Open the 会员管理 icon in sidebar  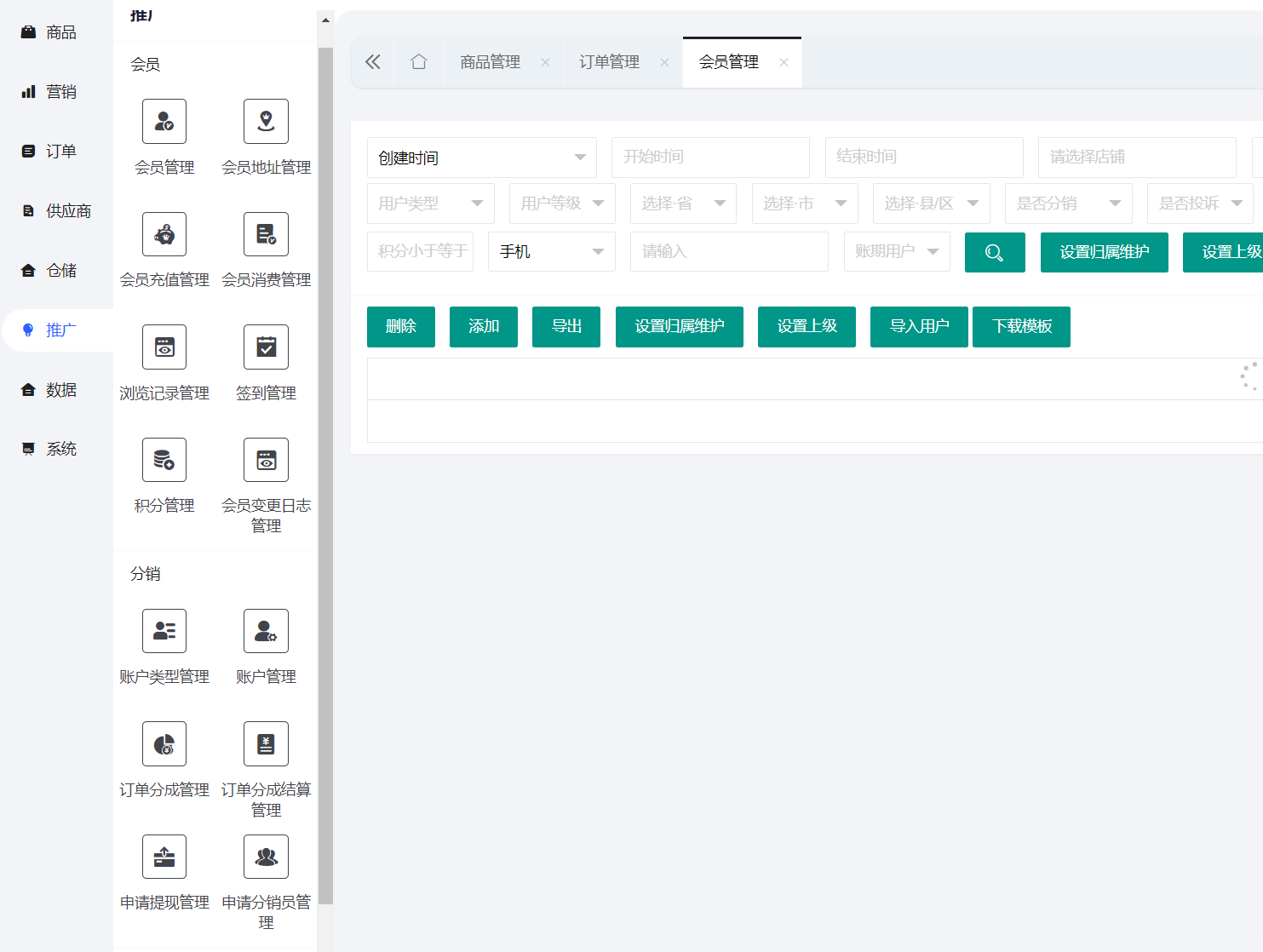tap(164, 121)
